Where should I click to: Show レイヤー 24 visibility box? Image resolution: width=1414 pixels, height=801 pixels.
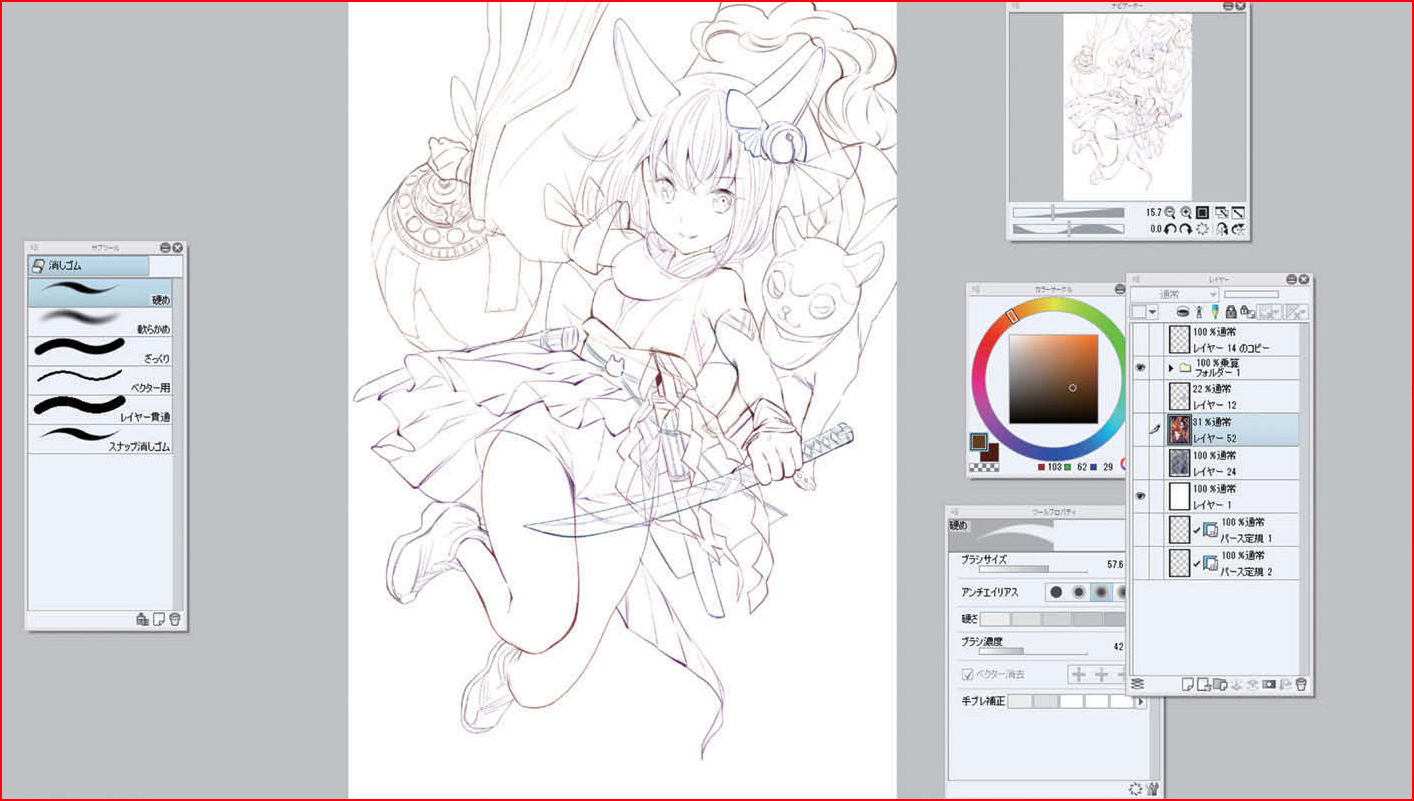(x=1140, y=463)
